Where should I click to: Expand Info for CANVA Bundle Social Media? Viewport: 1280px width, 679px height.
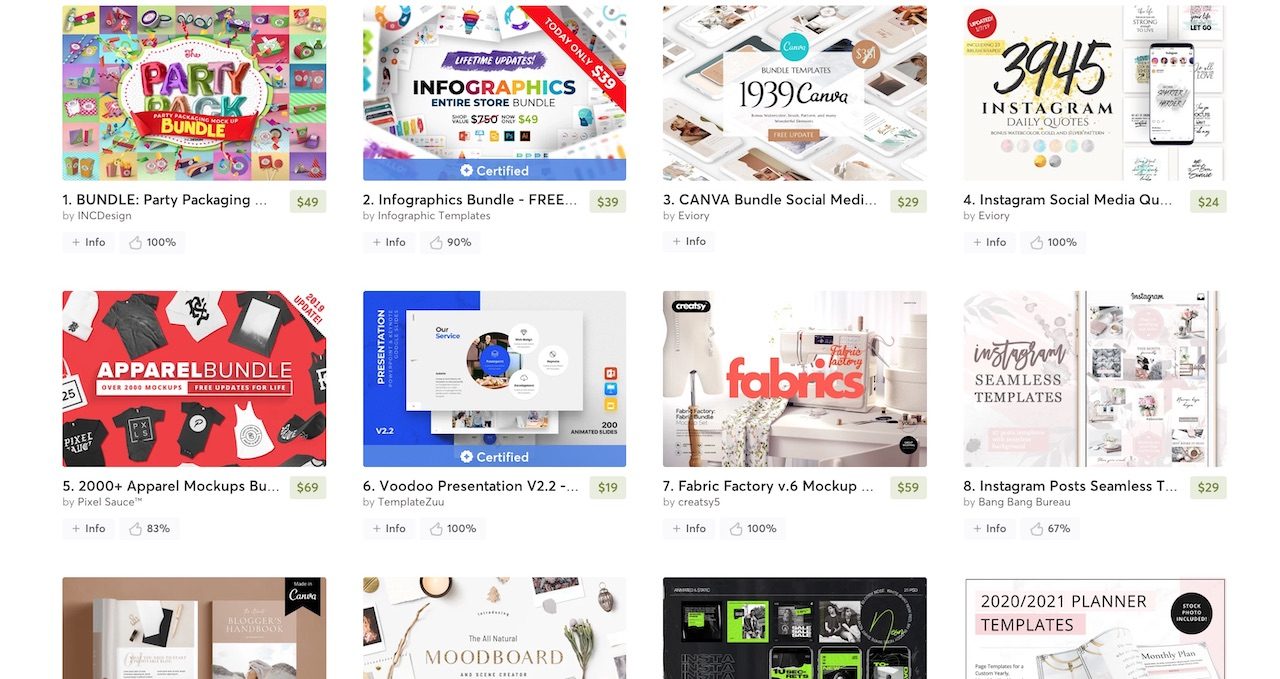(689, 241)
